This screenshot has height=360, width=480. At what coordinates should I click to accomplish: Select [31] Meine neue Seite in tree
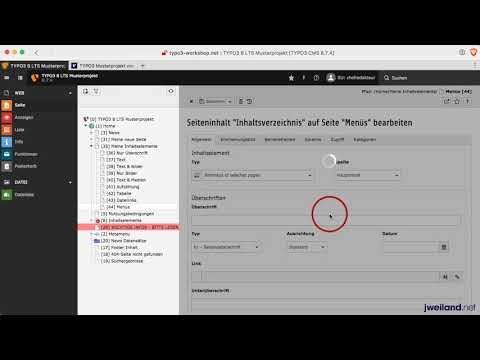[123, 139]
